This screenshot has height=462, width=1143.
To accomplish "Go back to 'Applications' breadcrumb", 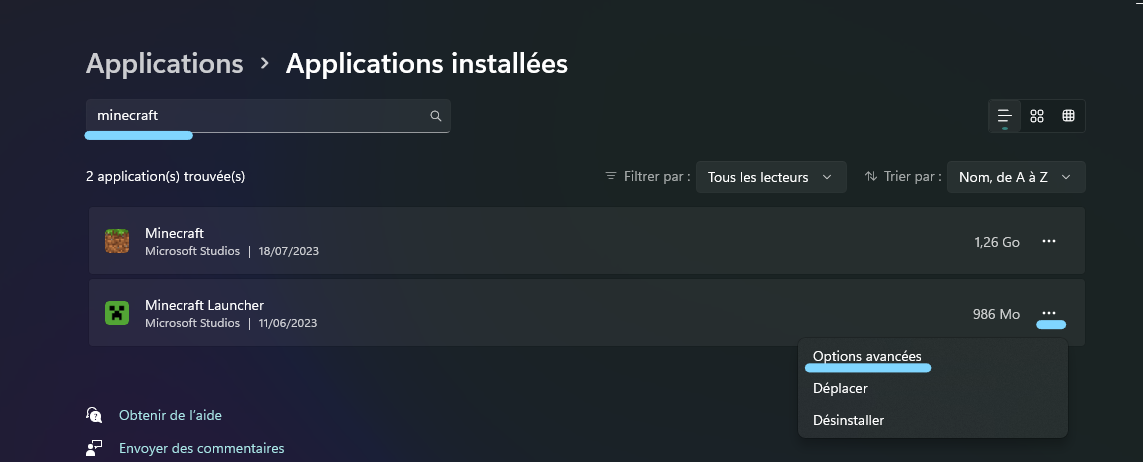I will point(165,63).
